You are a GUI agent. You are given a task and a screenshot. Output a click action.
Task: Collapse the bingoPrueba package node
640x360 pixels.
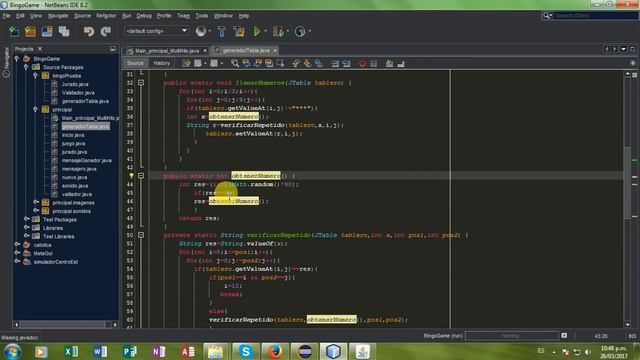point(36,76)
